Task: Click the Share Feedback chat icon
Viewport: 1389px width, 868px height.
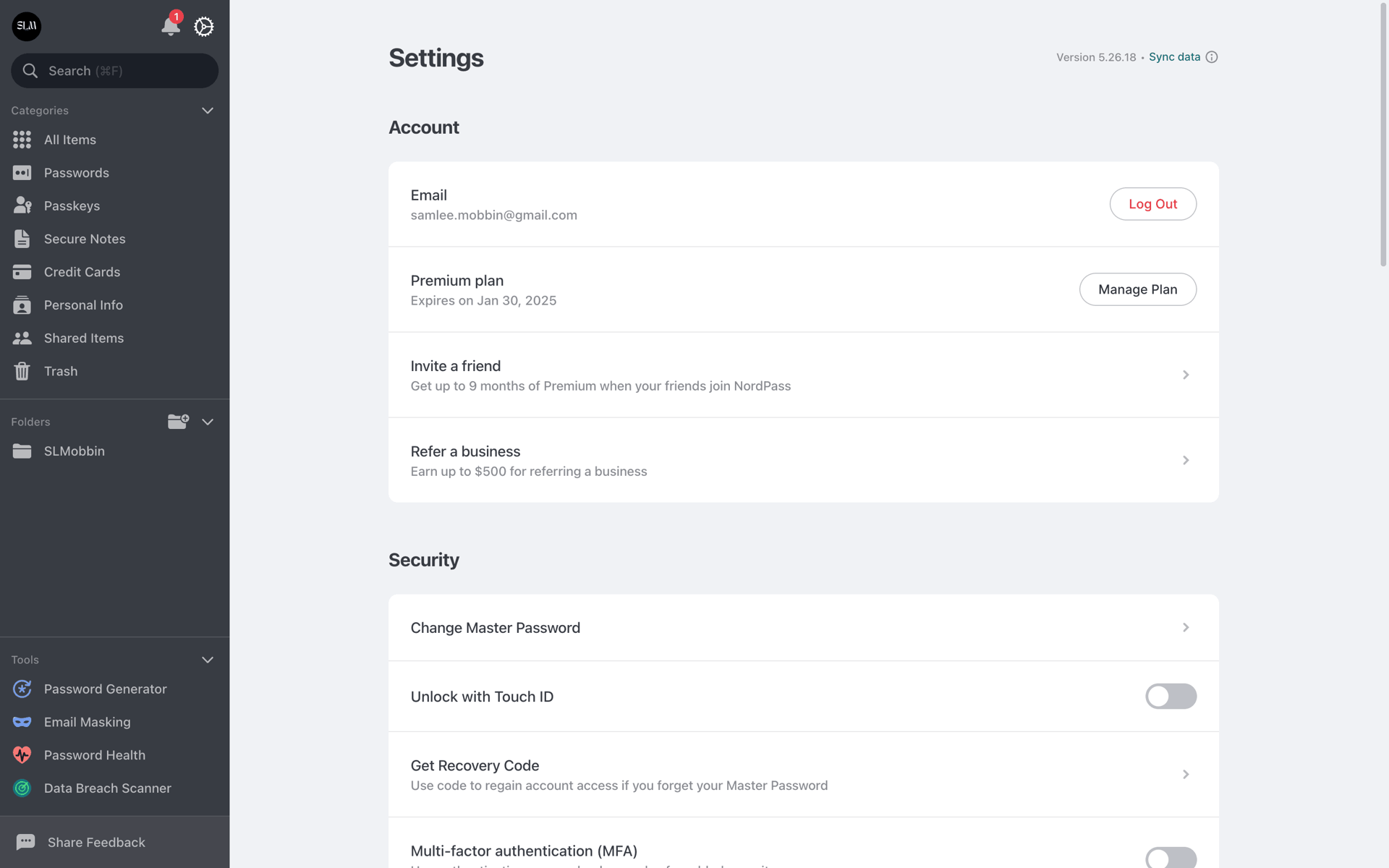Action: pos(25,842)
